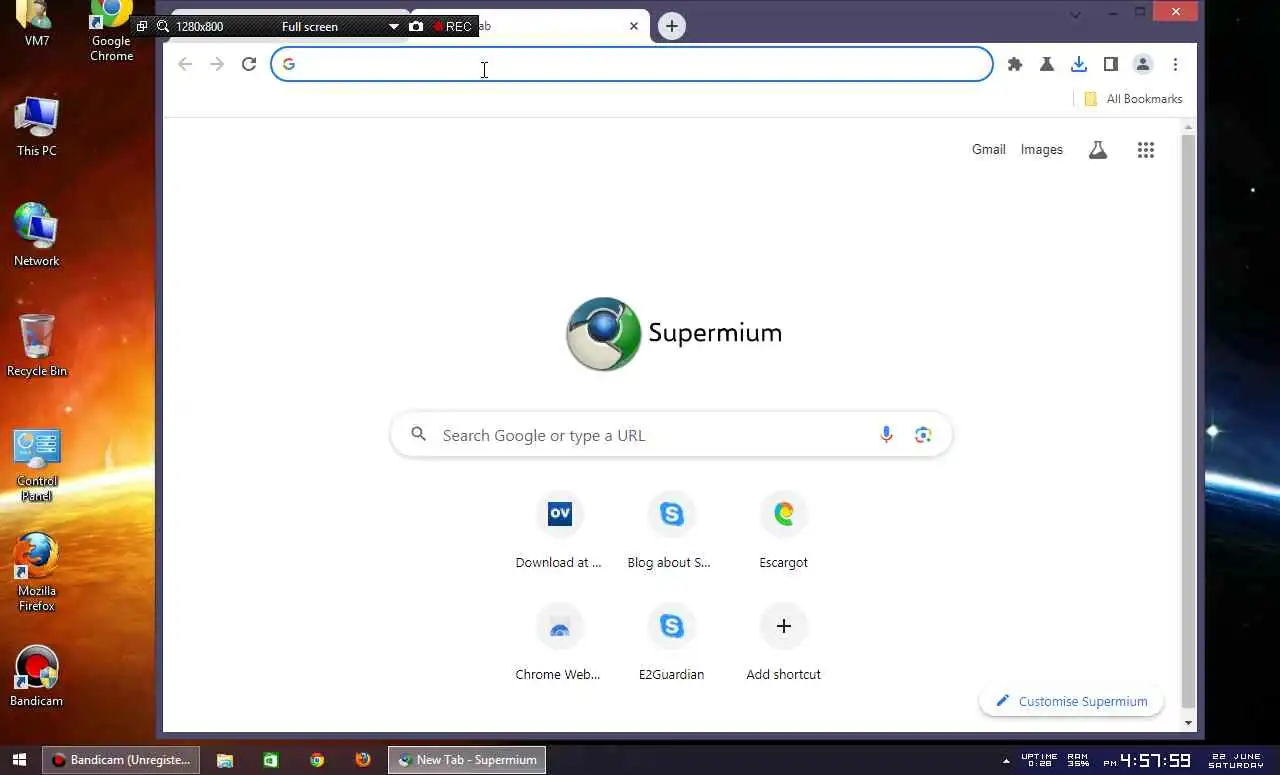Open a new tab with plus button

672,26
